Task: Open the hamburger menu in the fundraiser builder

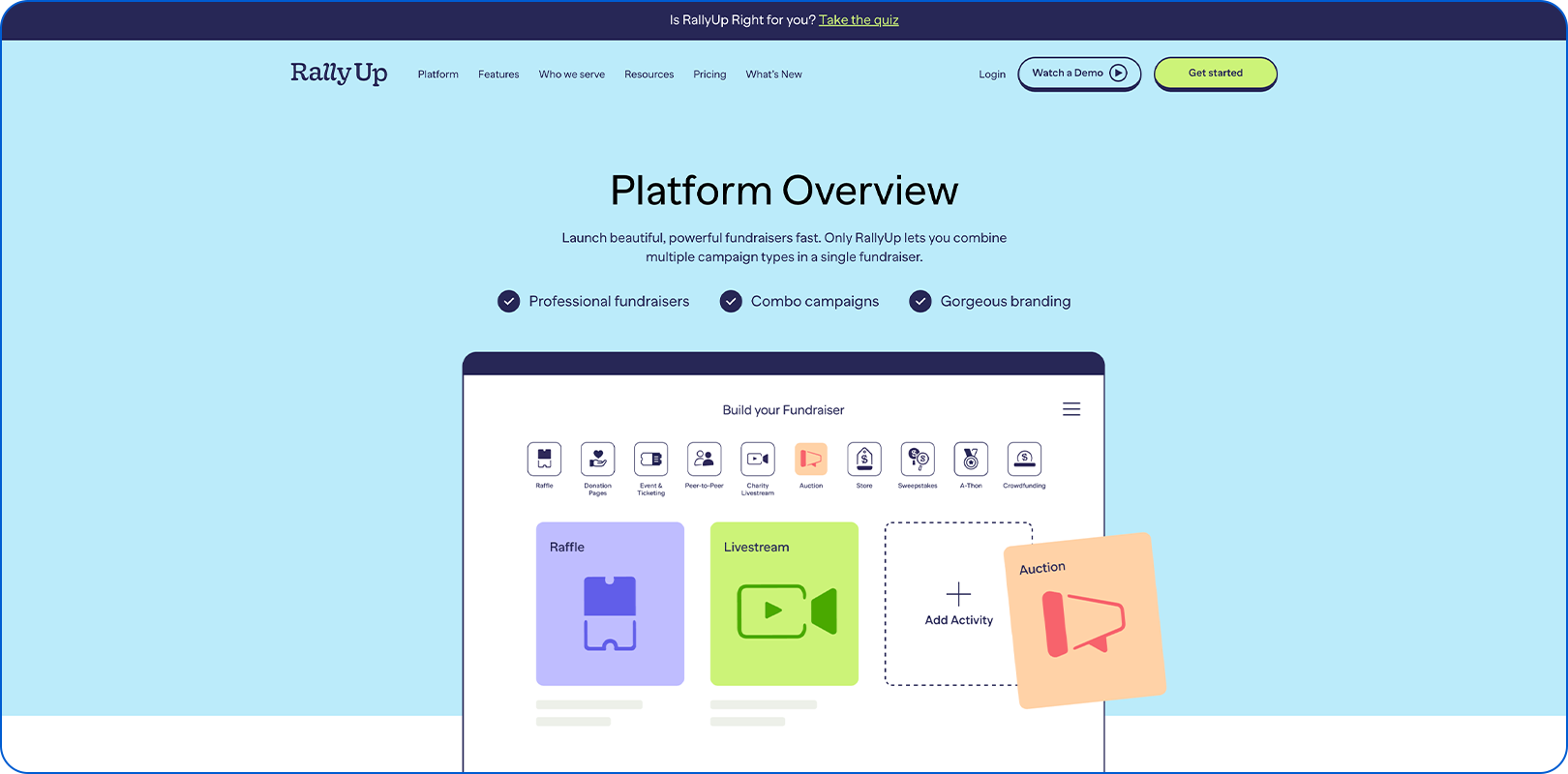Action: [1071, 409]
